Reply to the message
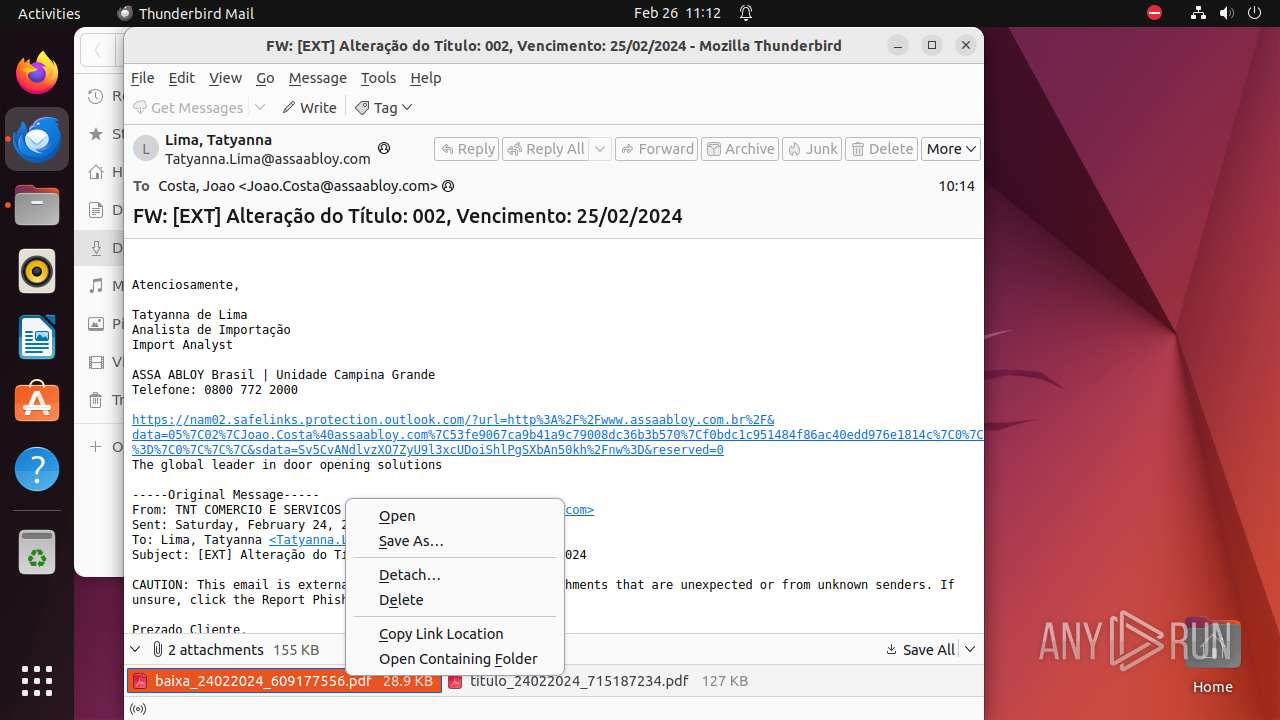This screenshot has height=720, width=1280. pos(467,149)
